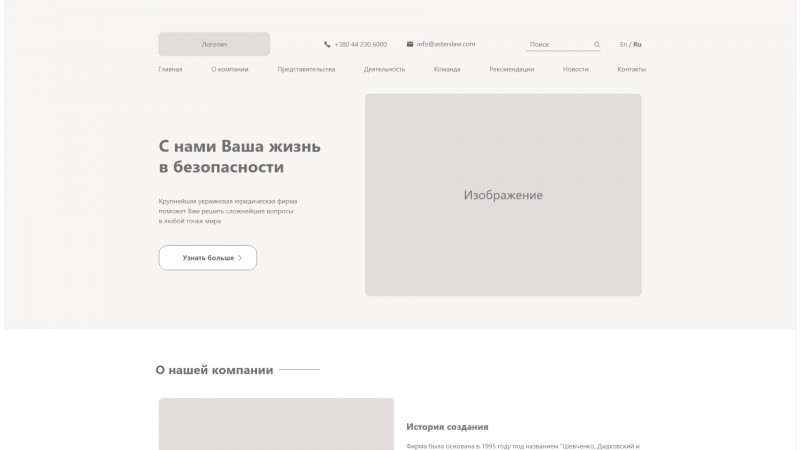Image resolution: width=800 pixels, height=450 pixels.
Task: Open the Рекомендации menu item
Action: coord(512,69)
